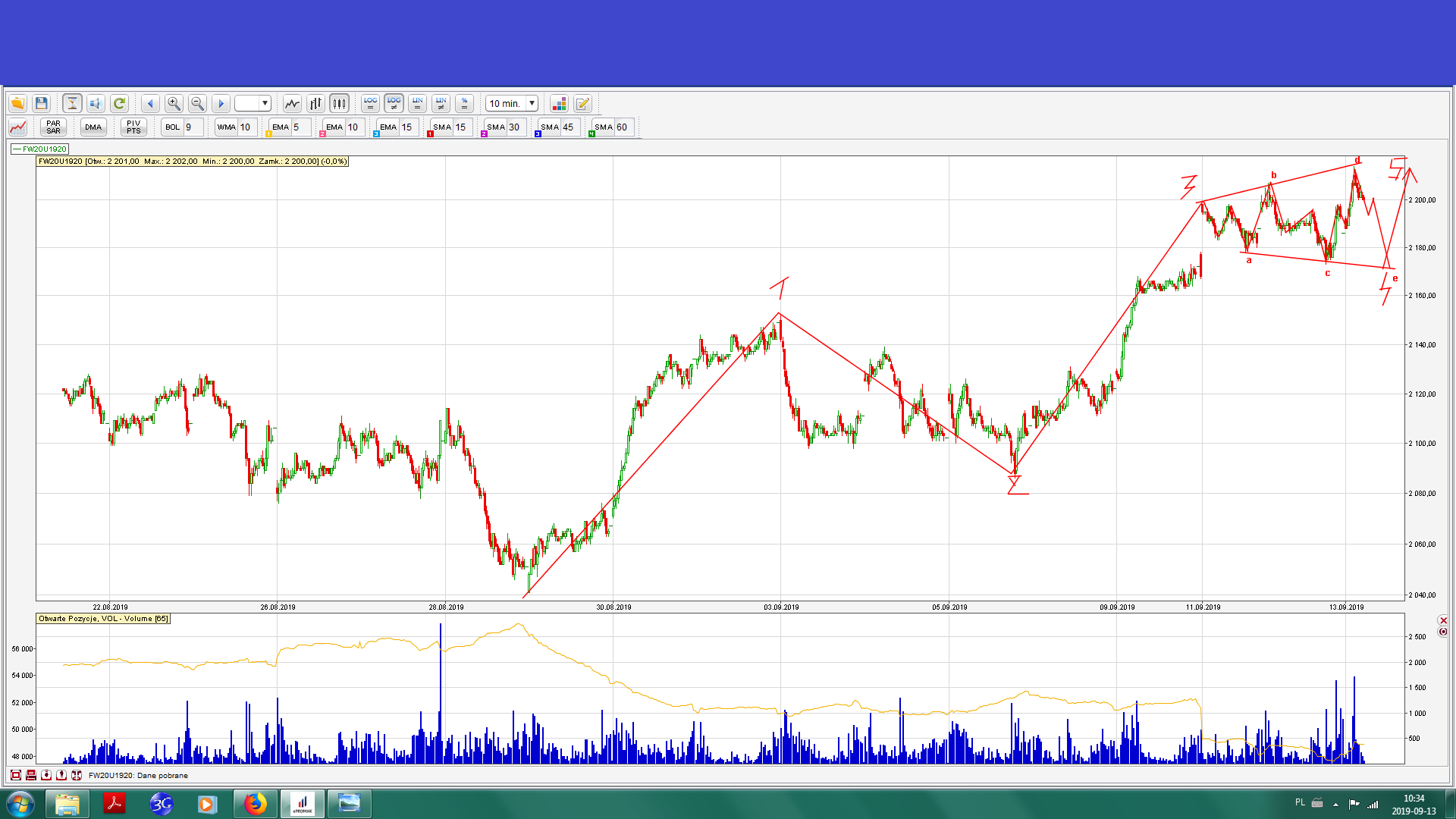Toggle the sound speaker button

click(96, 104)
